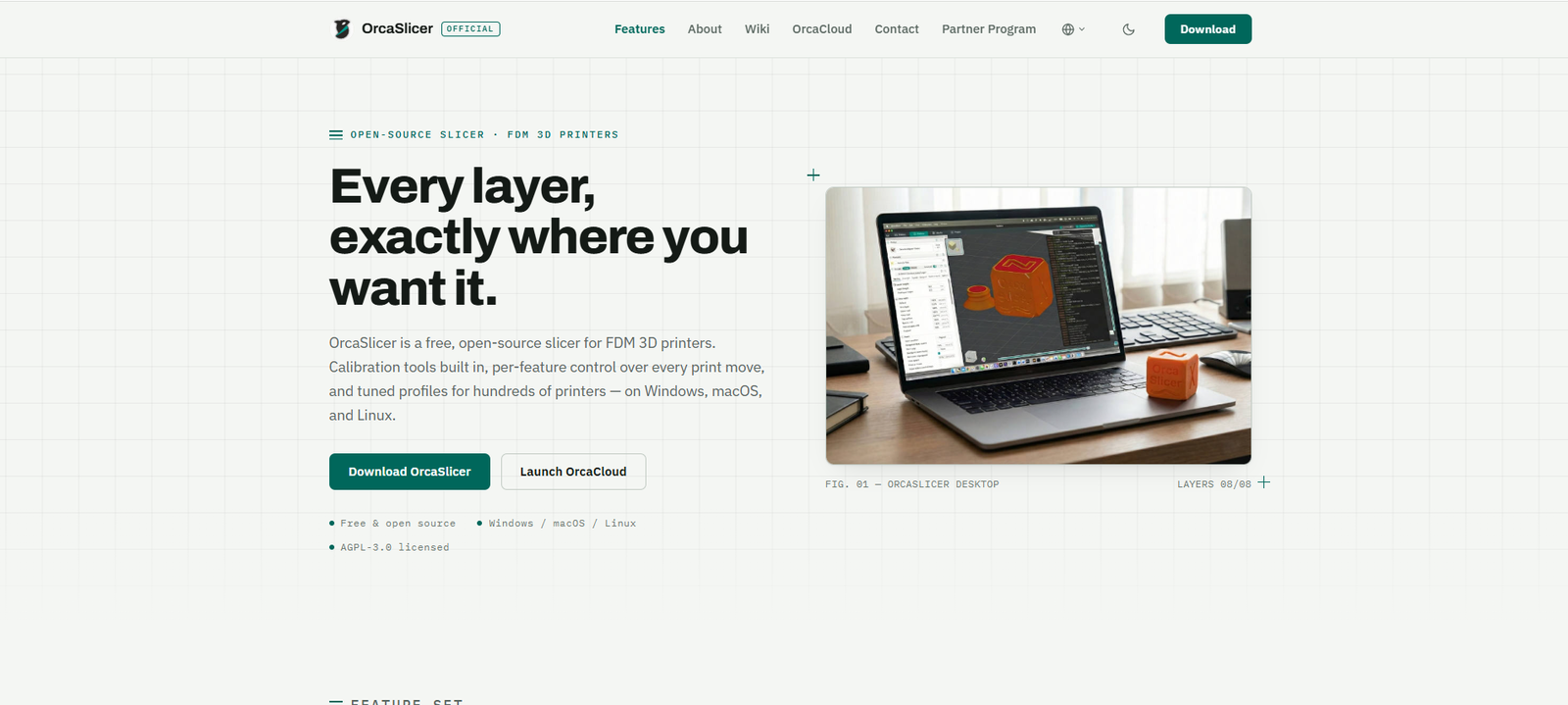Open OrcaCloud in the navigation

[822, 29]
